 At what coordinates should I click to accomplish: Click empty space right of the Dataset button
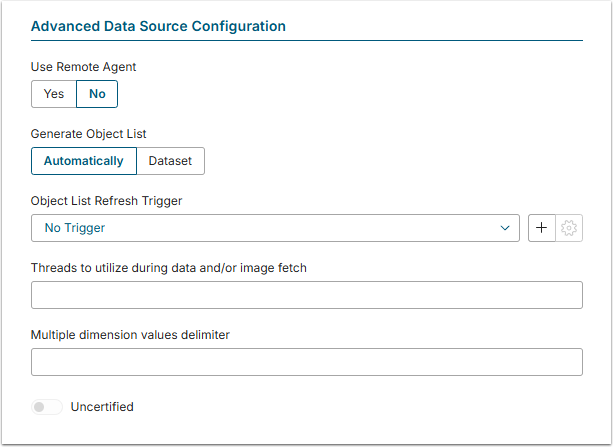click(390, 161)
